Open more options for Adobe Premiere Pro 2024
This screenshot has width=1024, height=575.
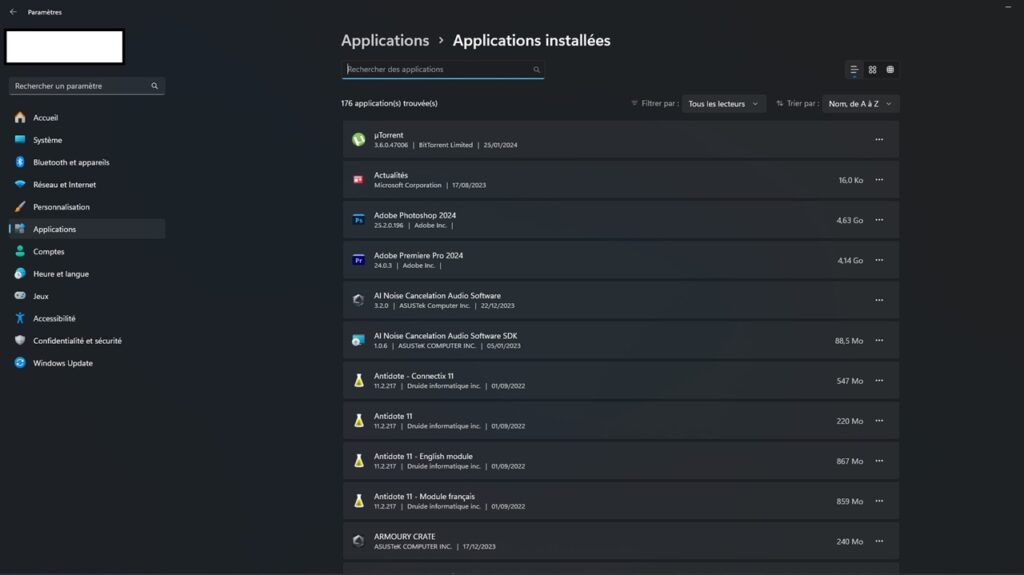point(879,260)
